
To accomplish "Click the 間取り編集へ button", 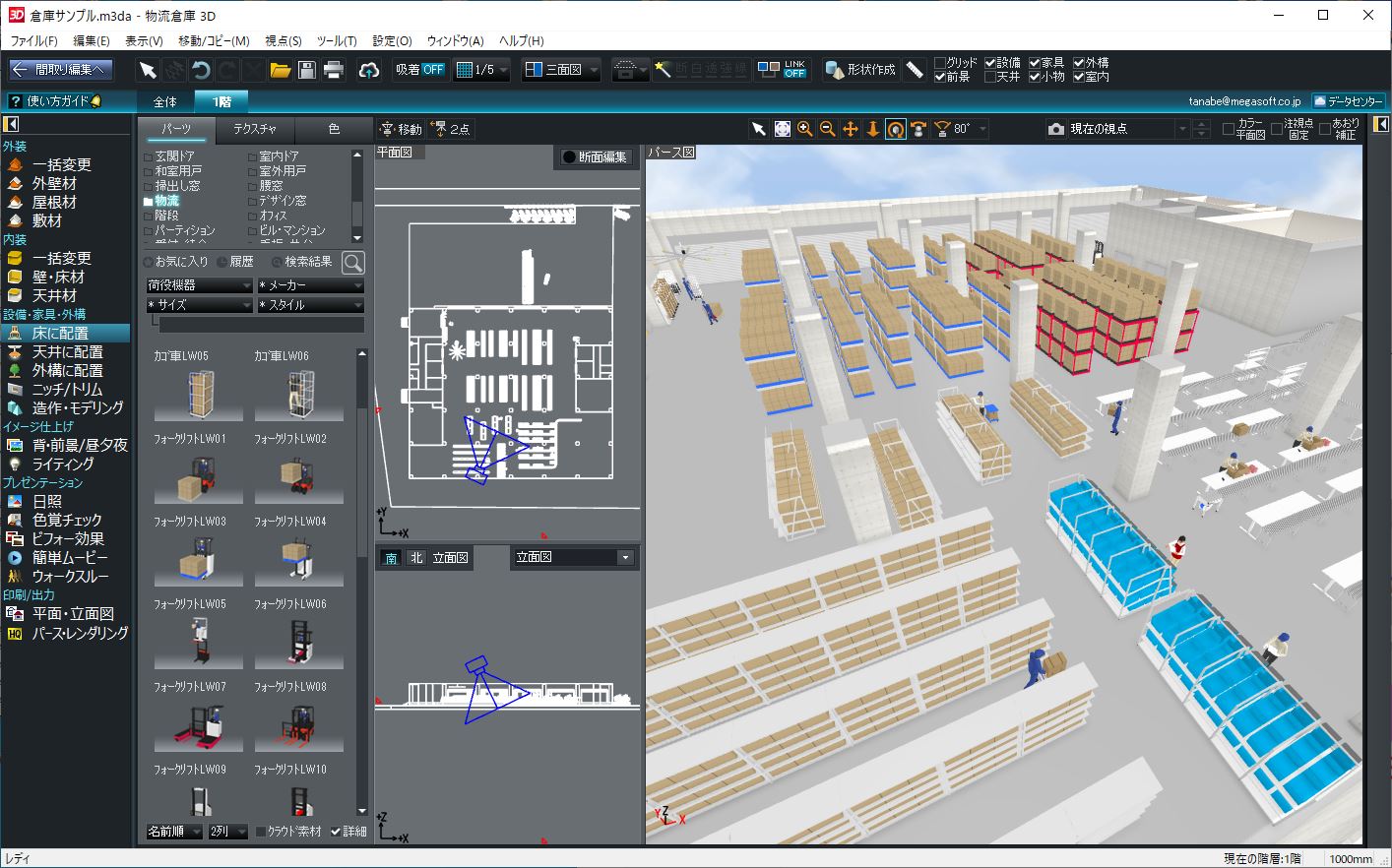I will click(x=61, y=70).
